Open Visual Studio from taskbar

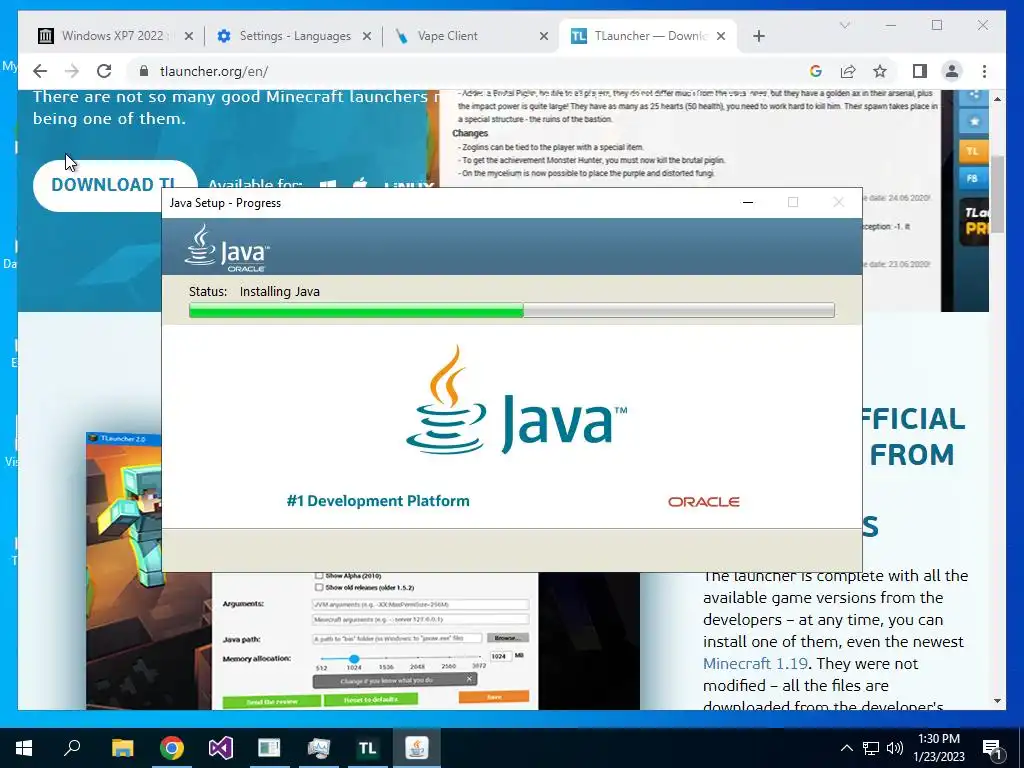(221, 748)
